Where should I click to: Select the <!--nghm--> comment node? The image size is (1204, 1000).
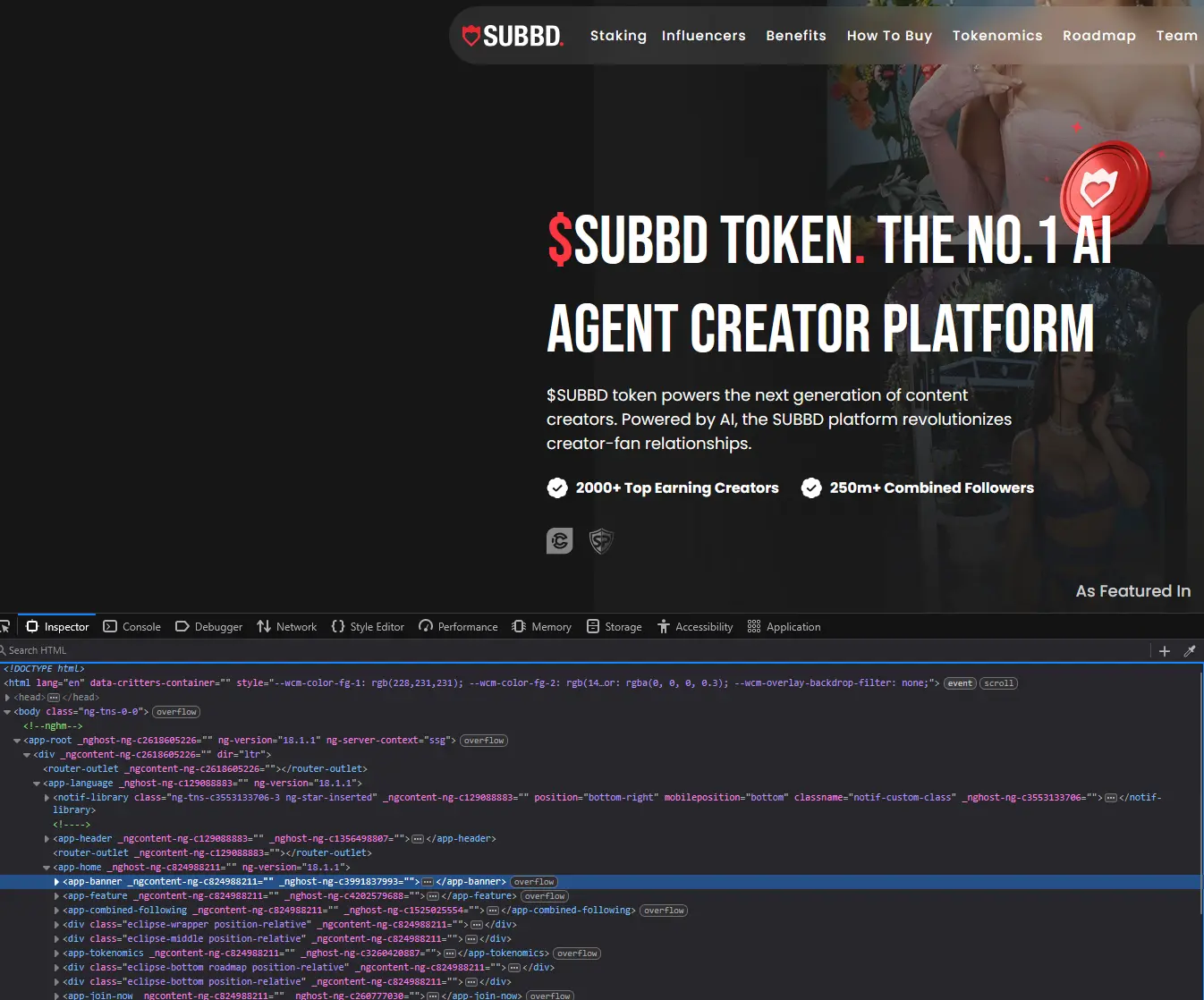pyautogui.click(x=53, y=726)
